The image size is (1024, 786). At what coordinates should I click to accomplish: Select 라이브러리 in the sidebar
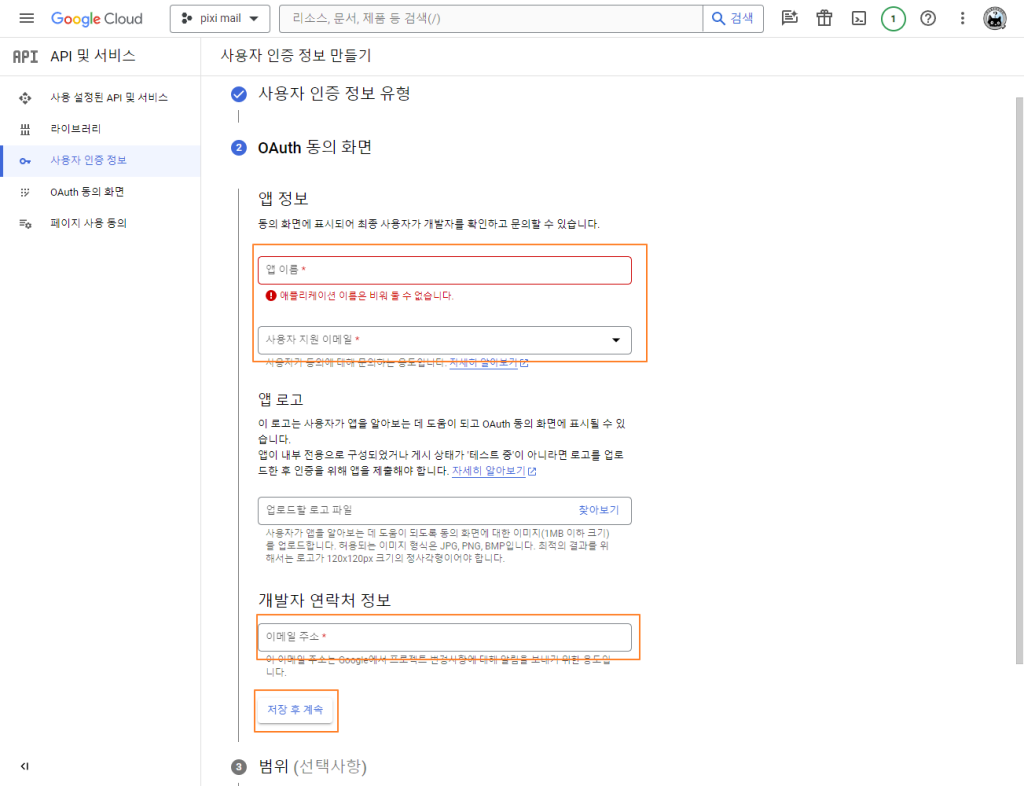click(x=76, y=129)
